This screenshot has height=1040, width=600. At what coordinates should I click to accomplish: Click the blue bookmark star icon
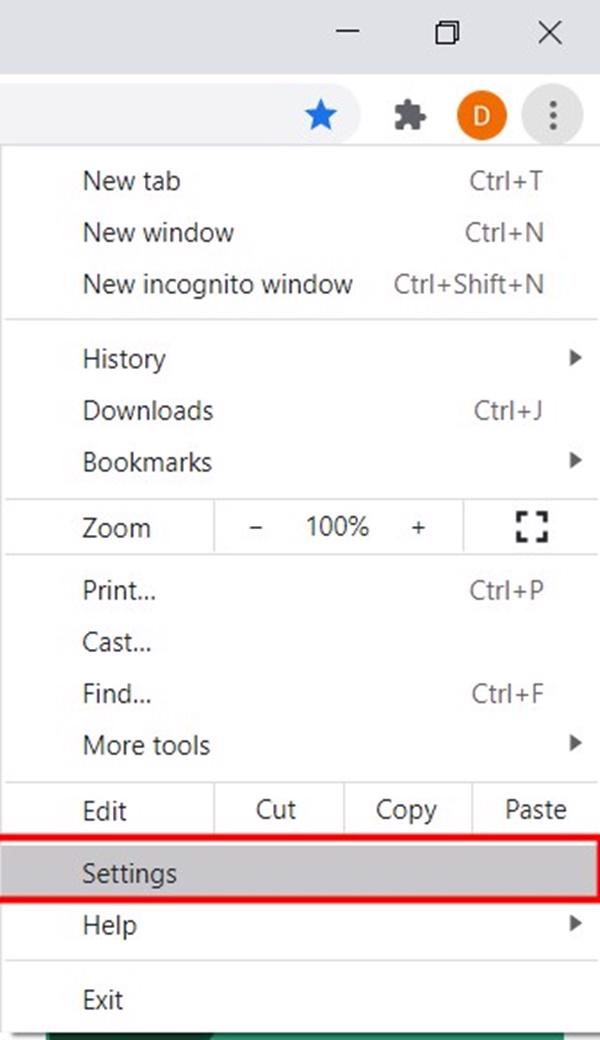(x=320, y=117)
